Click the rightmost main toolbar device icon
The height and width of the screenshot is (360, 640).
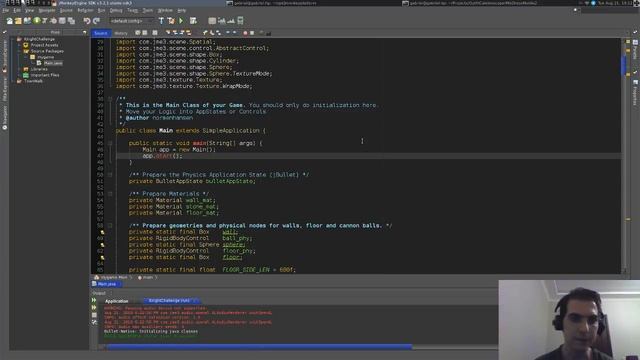point(240,21)
